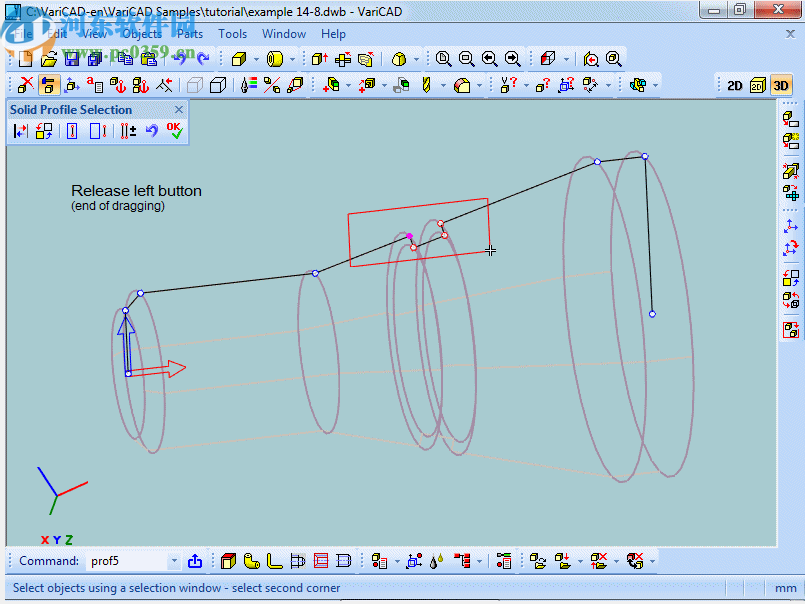This screenshot has height=604, width=805.
Task: Click the Undo arrow in the top toolbar
Action: pyautogui.click(x=179, y=59)
